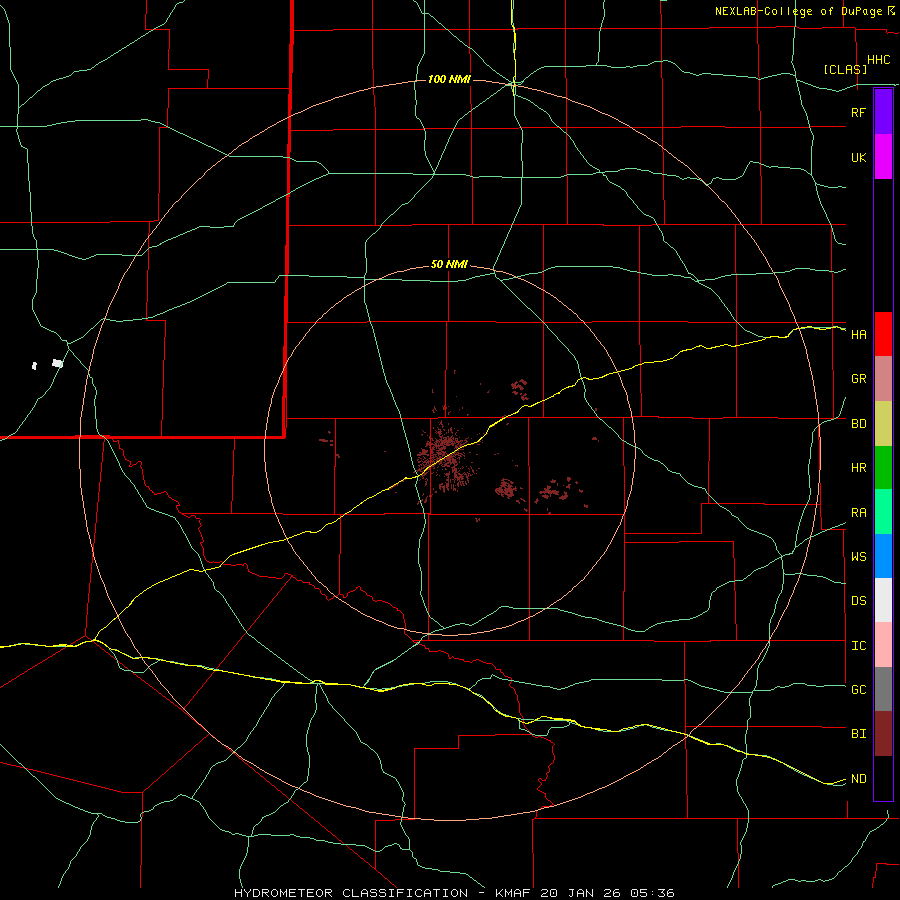The height and width of the screenshot is (900, 900).
Task: Click the "UK" legend label
Action: 858,157
